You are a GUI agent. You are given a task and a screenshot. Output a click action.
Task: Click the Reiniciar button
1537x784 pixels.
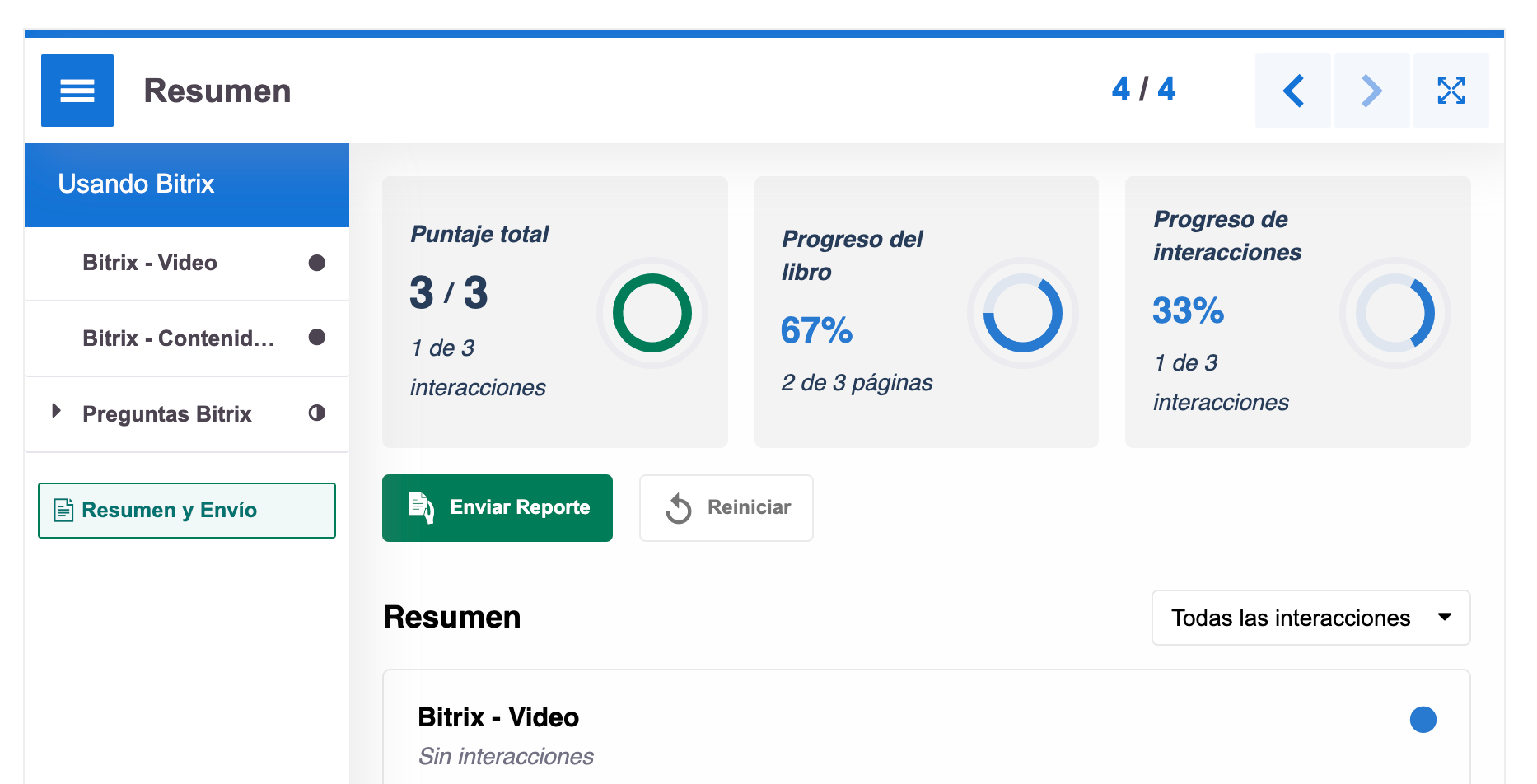(x=726, y=508)
